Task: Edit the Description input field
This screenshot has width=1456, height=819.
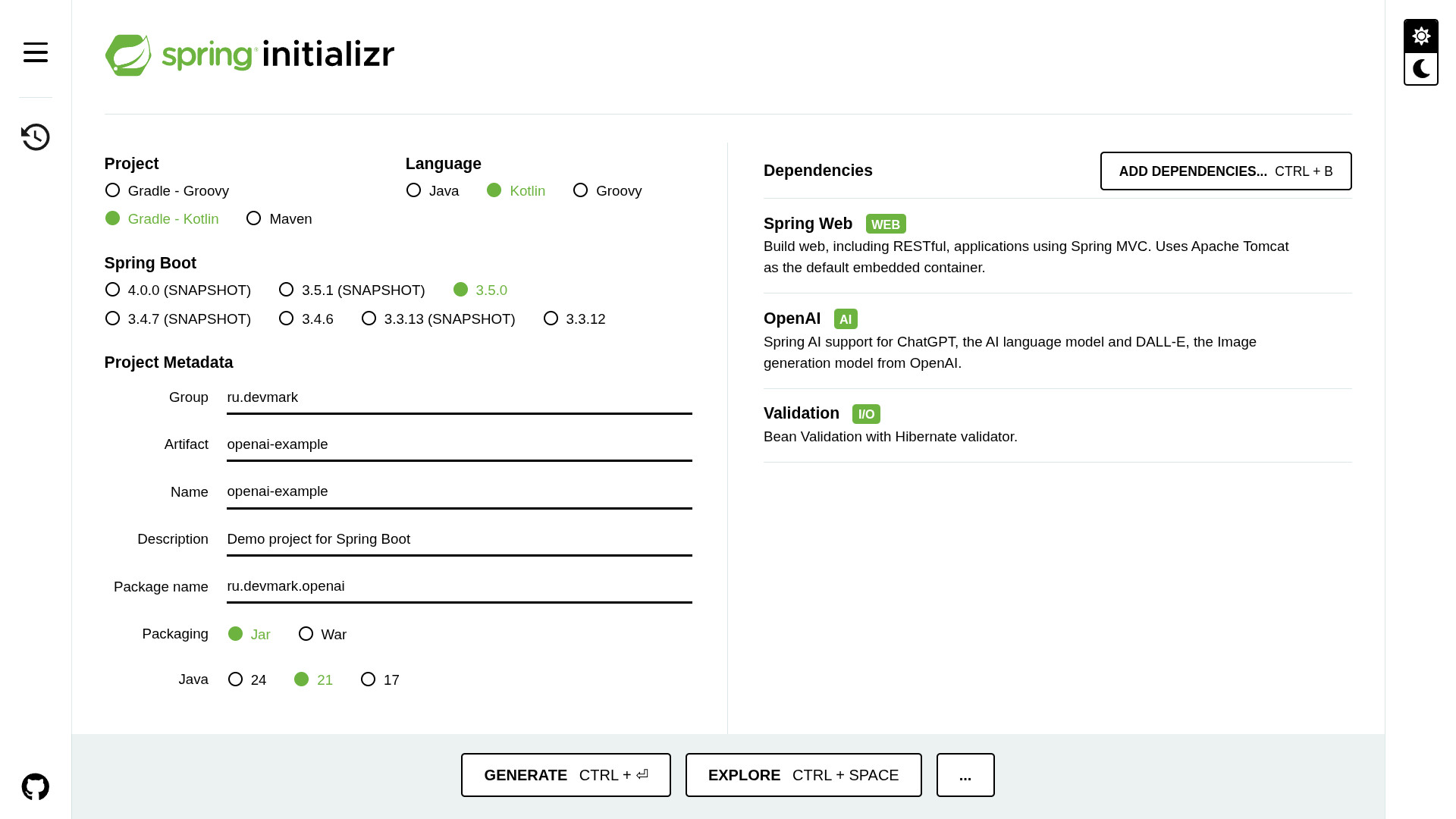Action: 460,540
